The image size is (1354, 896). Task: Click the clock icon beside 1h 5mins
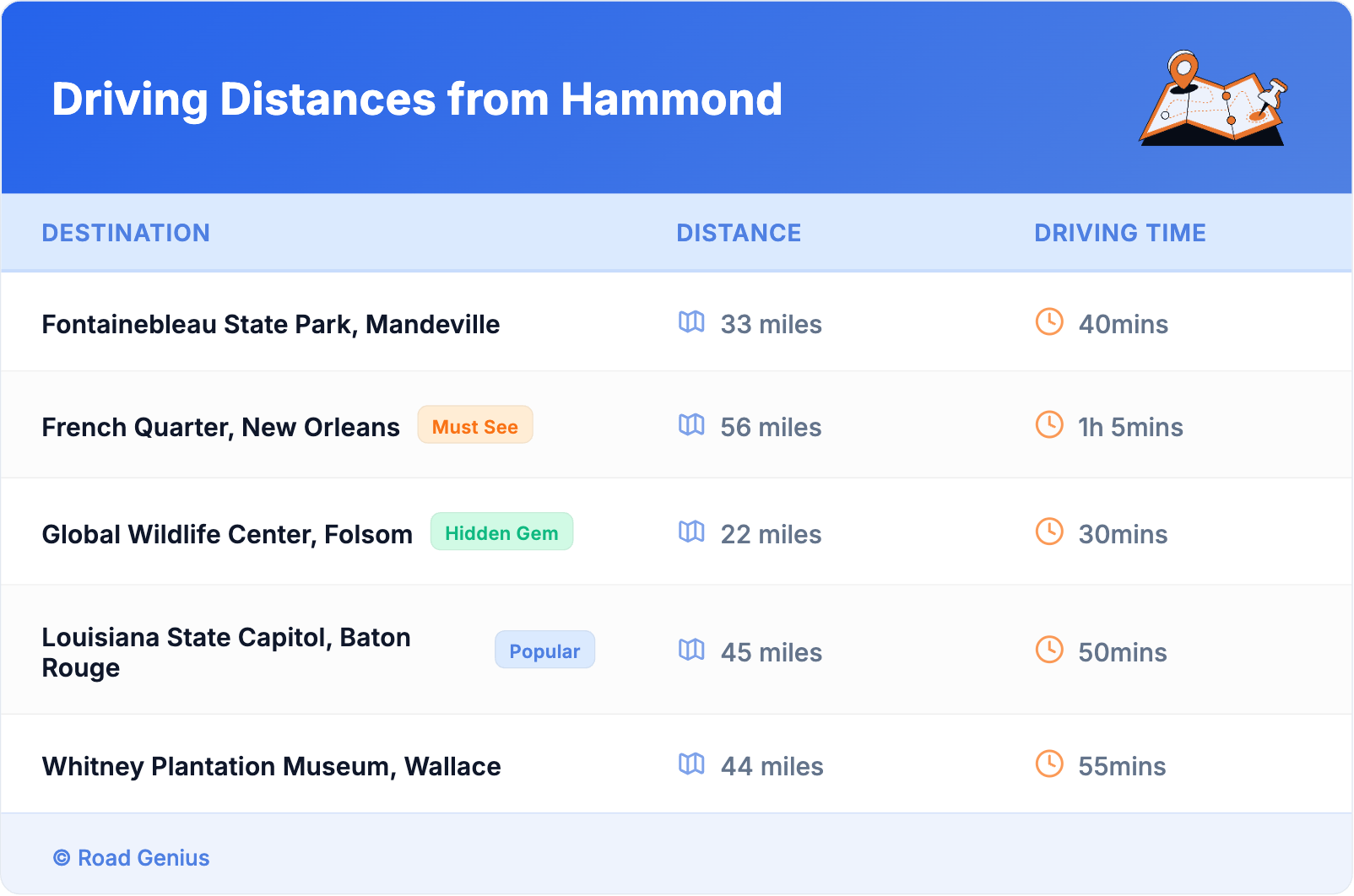pos(1049,424)
